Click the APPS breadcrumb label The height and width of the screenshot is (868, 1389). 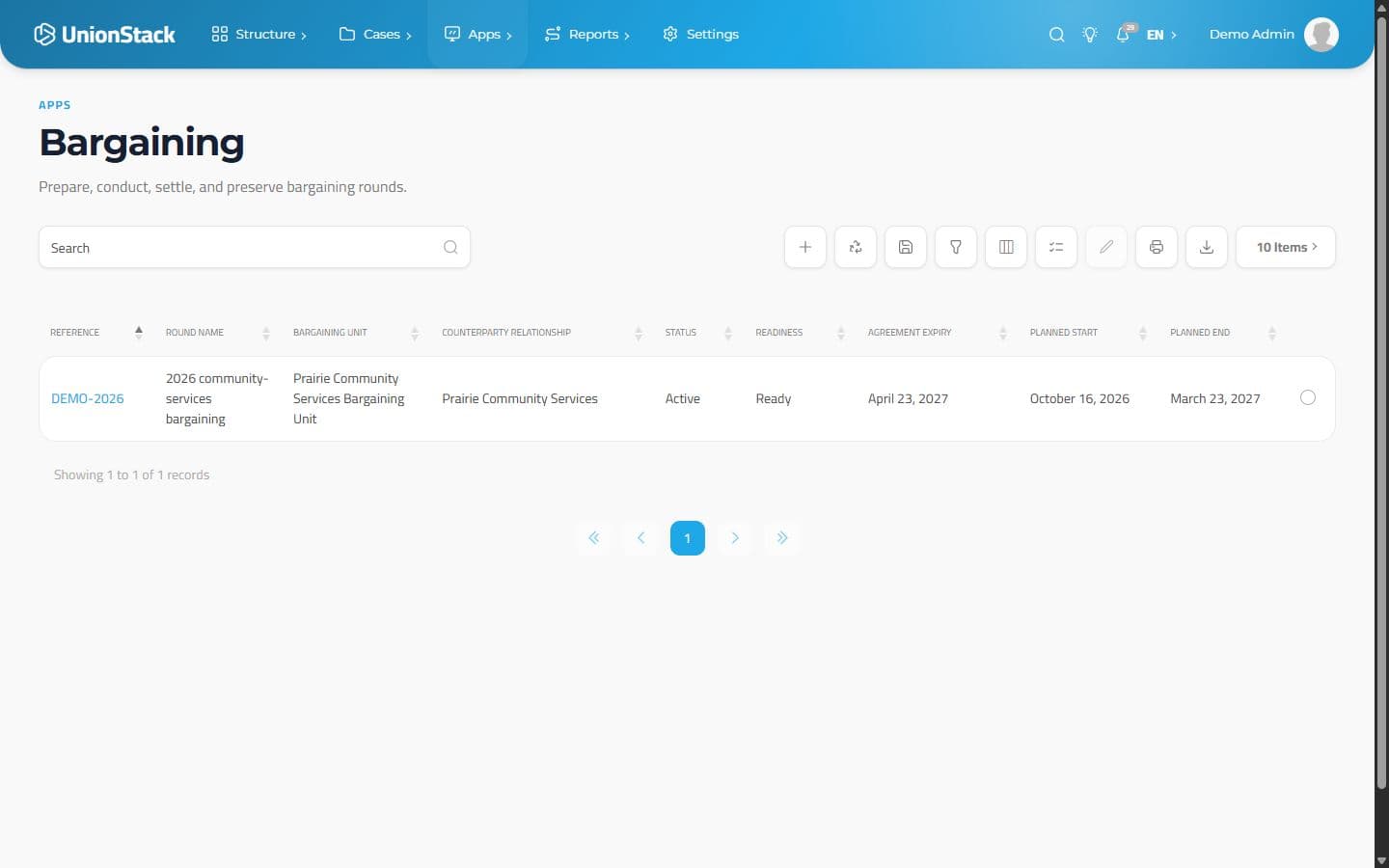coord(55,105)
